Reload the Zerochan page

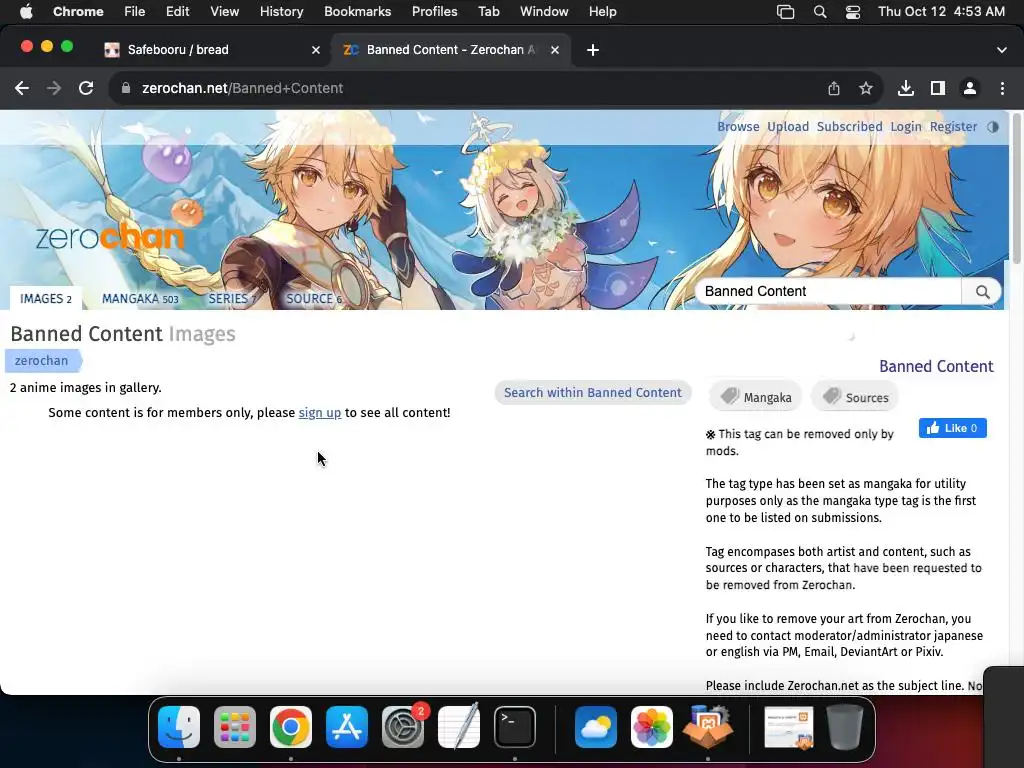[x=86, y=88]
